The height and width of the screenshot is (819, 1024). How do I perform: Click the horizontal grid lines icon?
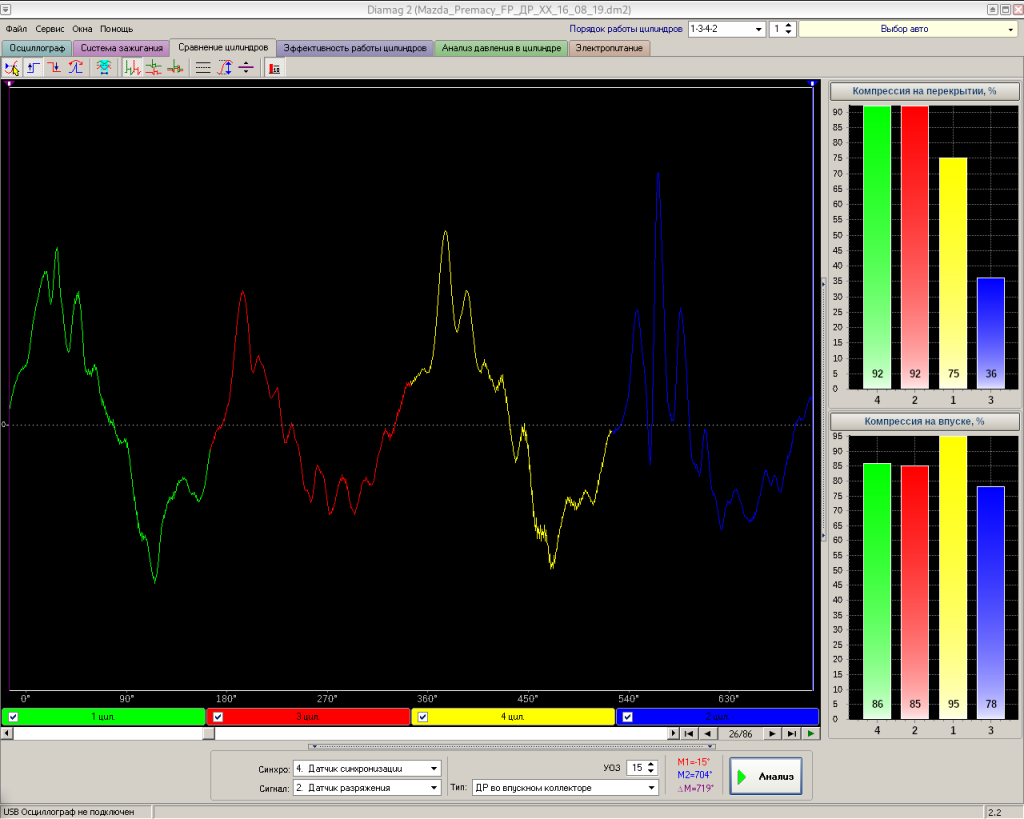click(203, 67)
